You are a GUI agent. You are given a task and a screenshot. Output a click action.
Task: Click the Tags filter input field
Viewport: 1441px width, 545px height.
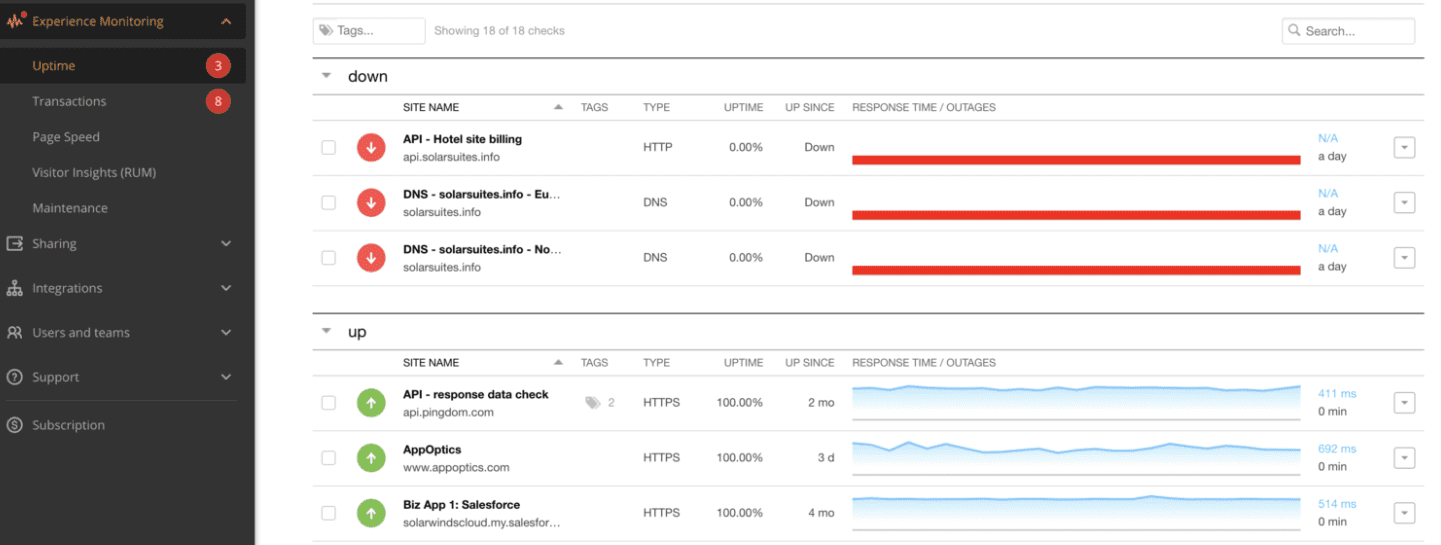pos(369,31)
